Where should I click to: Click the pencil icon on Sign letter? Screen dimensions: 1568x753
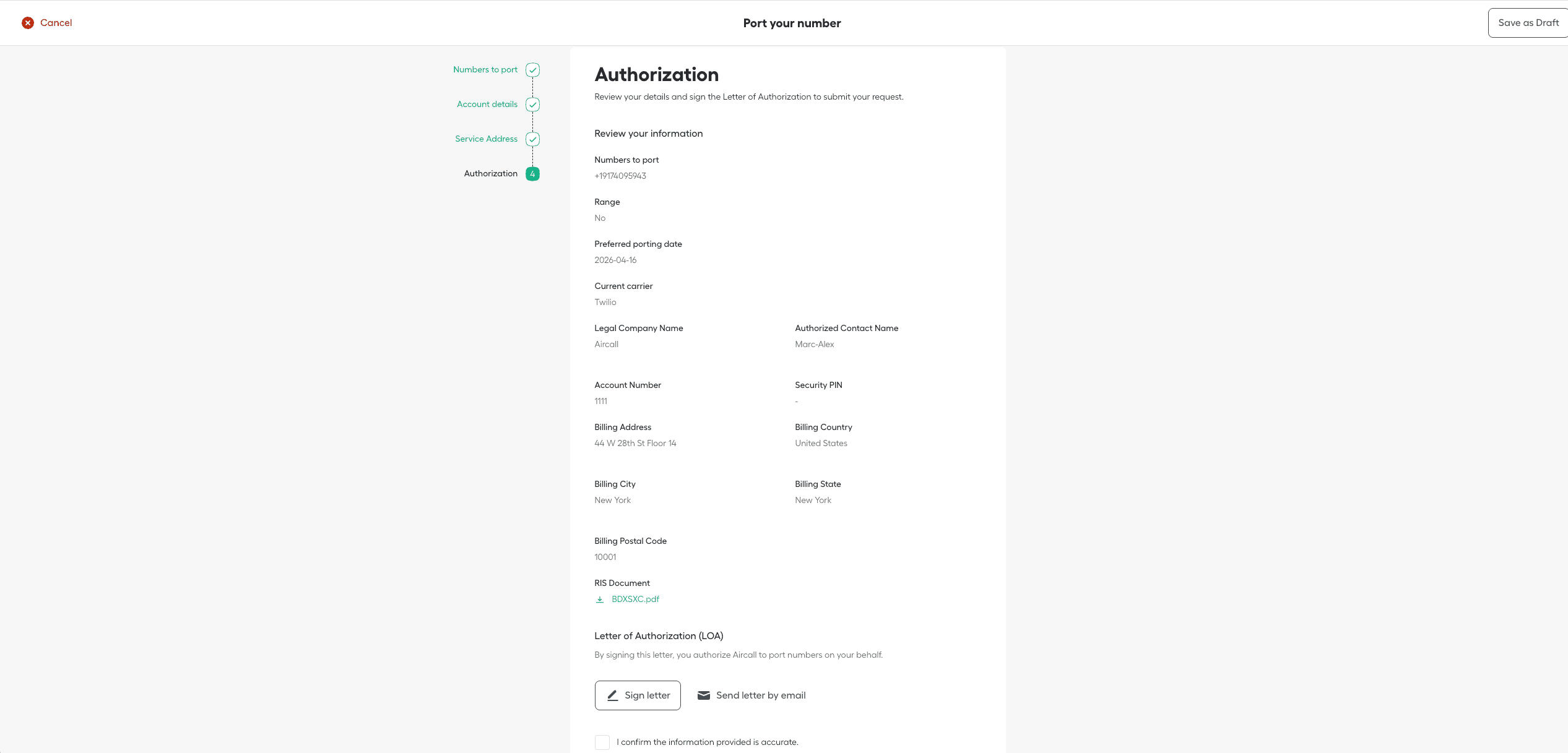coord(612,695)
